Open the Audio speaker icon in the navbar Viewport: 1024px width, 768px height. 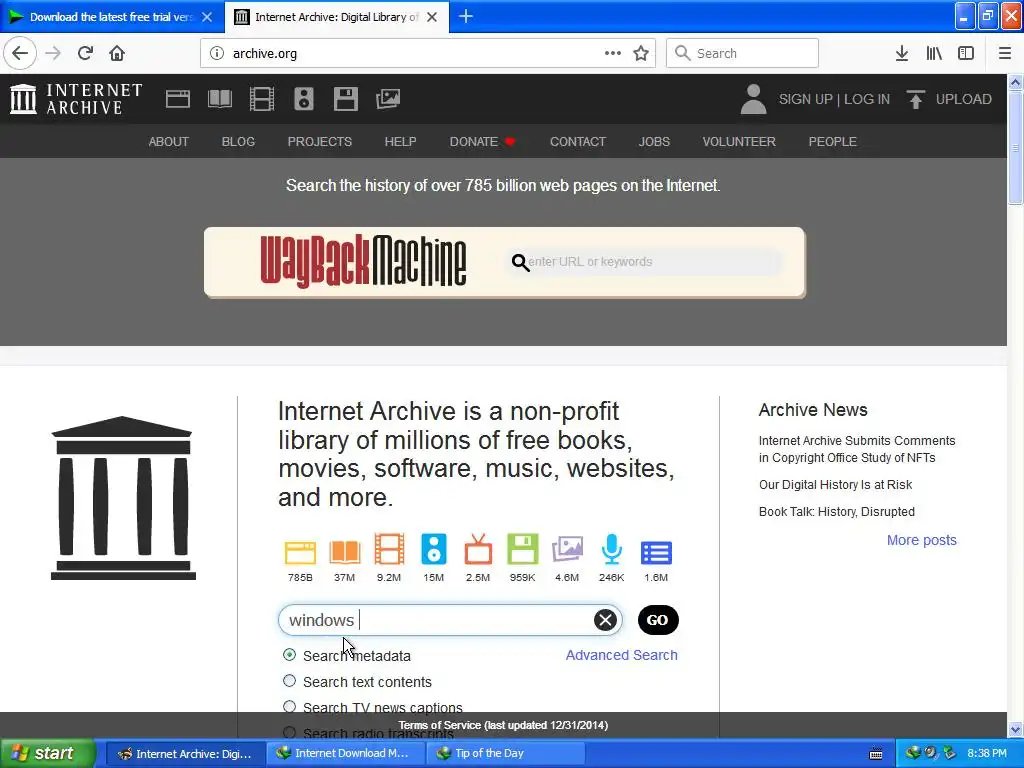pos(304,99)
